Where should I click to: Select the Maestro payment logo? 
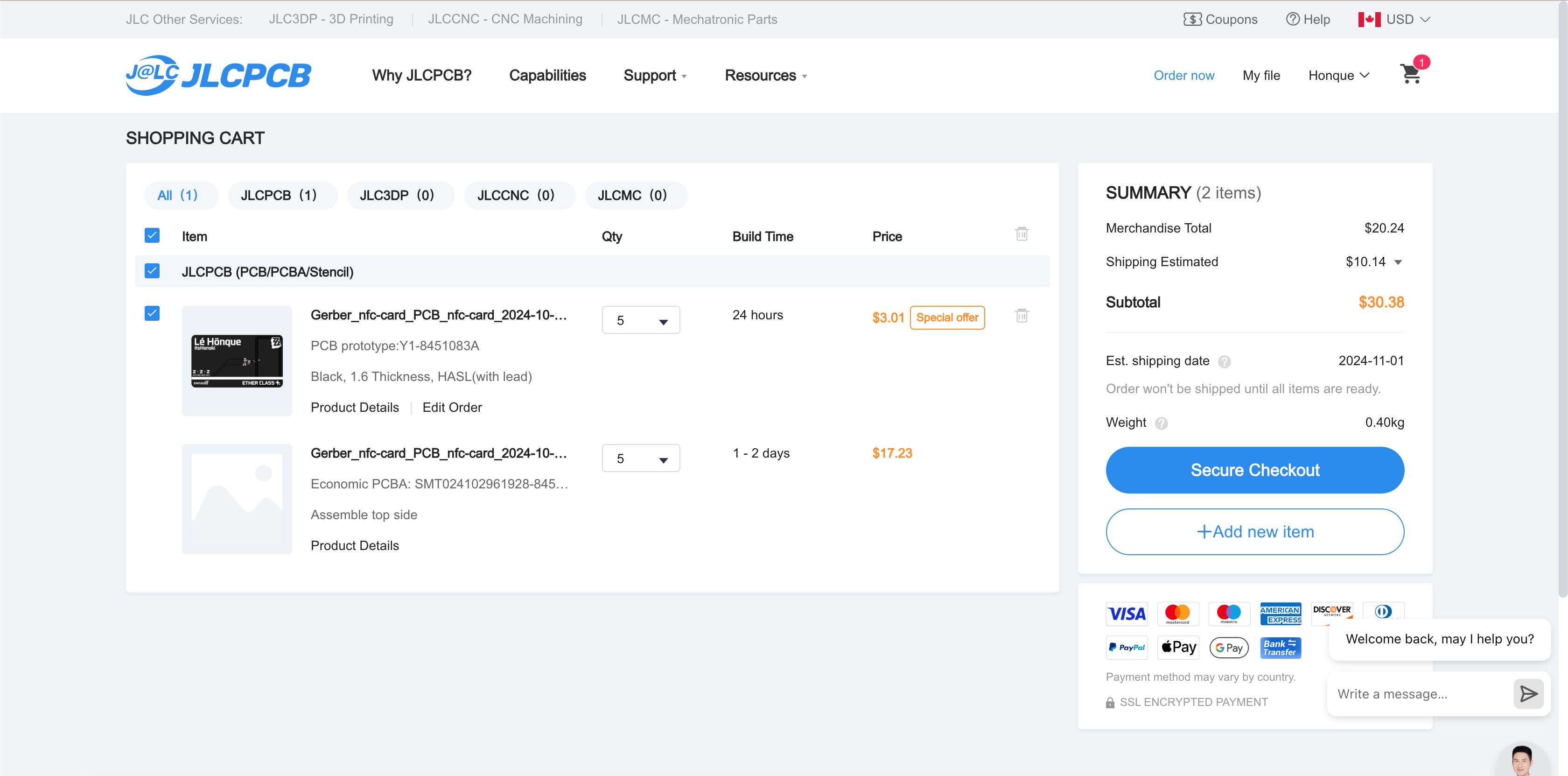pos(1229,614)
